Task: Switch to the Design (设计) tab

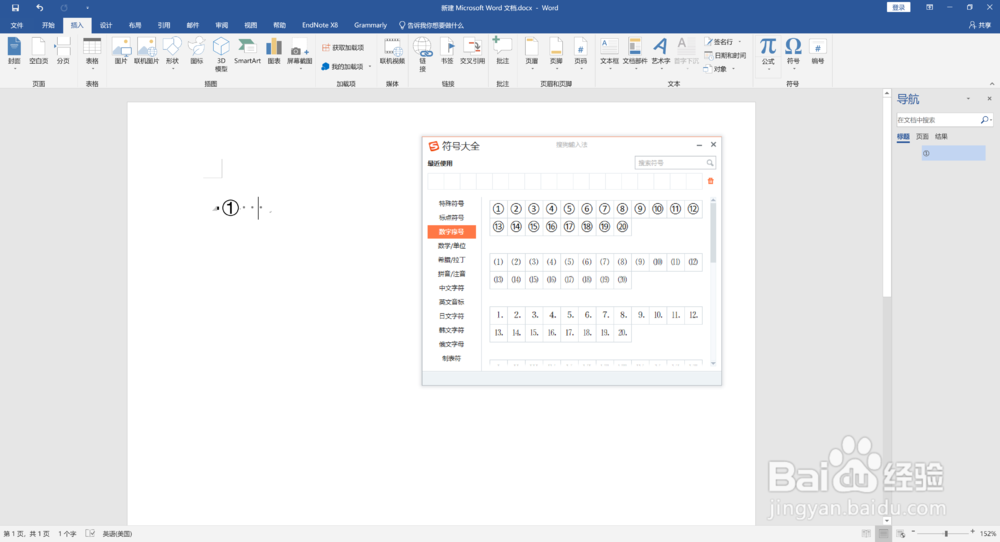Action: click(106, 26)
